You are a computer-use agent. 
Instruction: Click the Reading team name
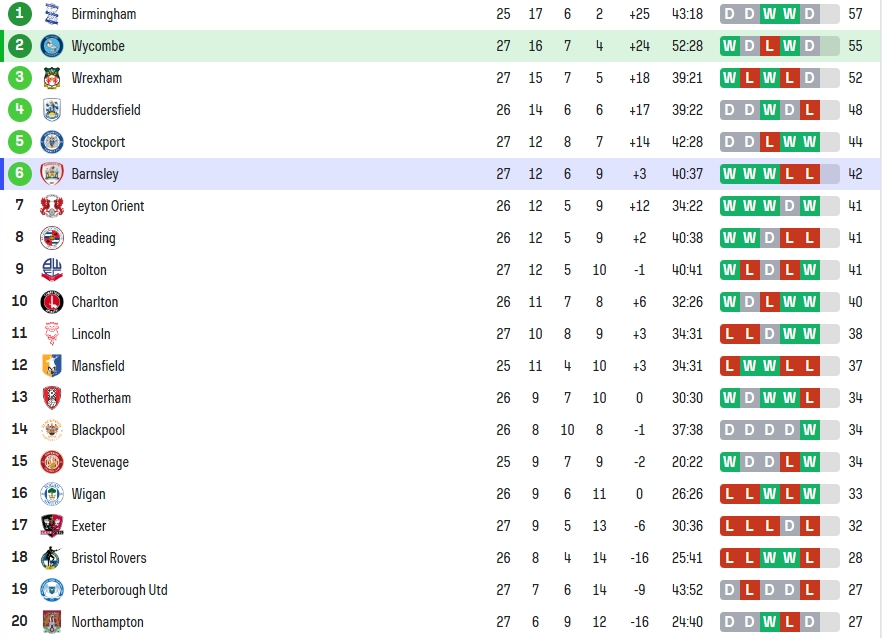93,238
